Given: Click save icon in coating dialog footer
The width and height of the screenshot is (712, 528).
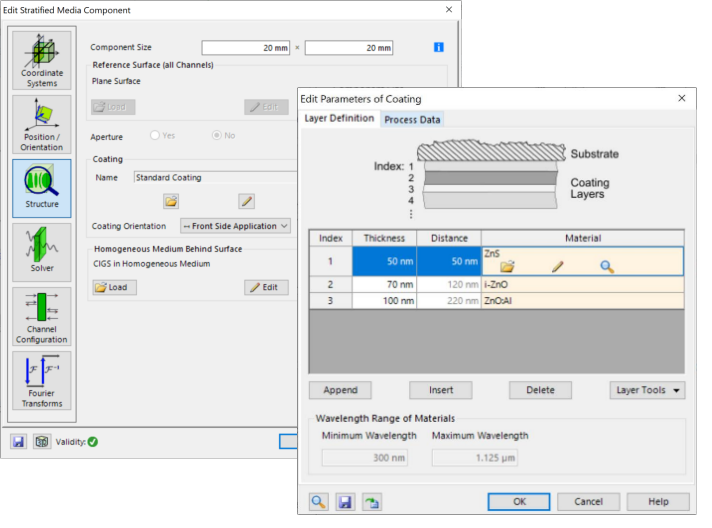Looking at the screenshot, I should (344, 502).
